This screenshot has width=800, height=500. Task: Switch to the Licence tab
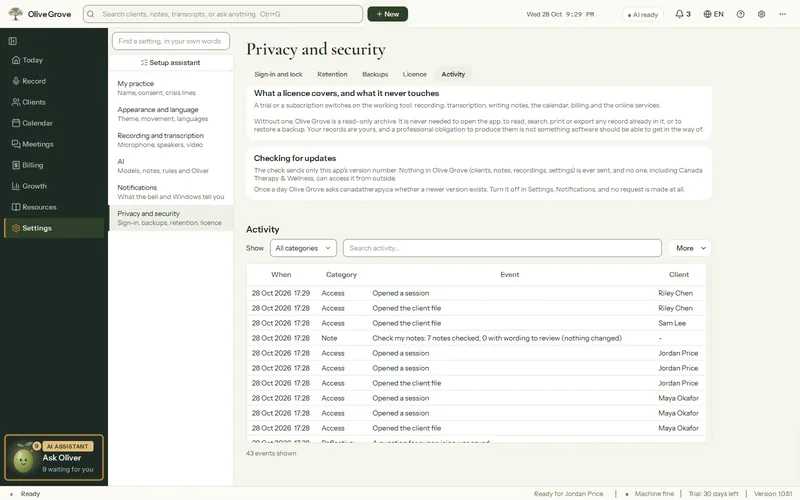pyautogui.click(x=414, y=74)
